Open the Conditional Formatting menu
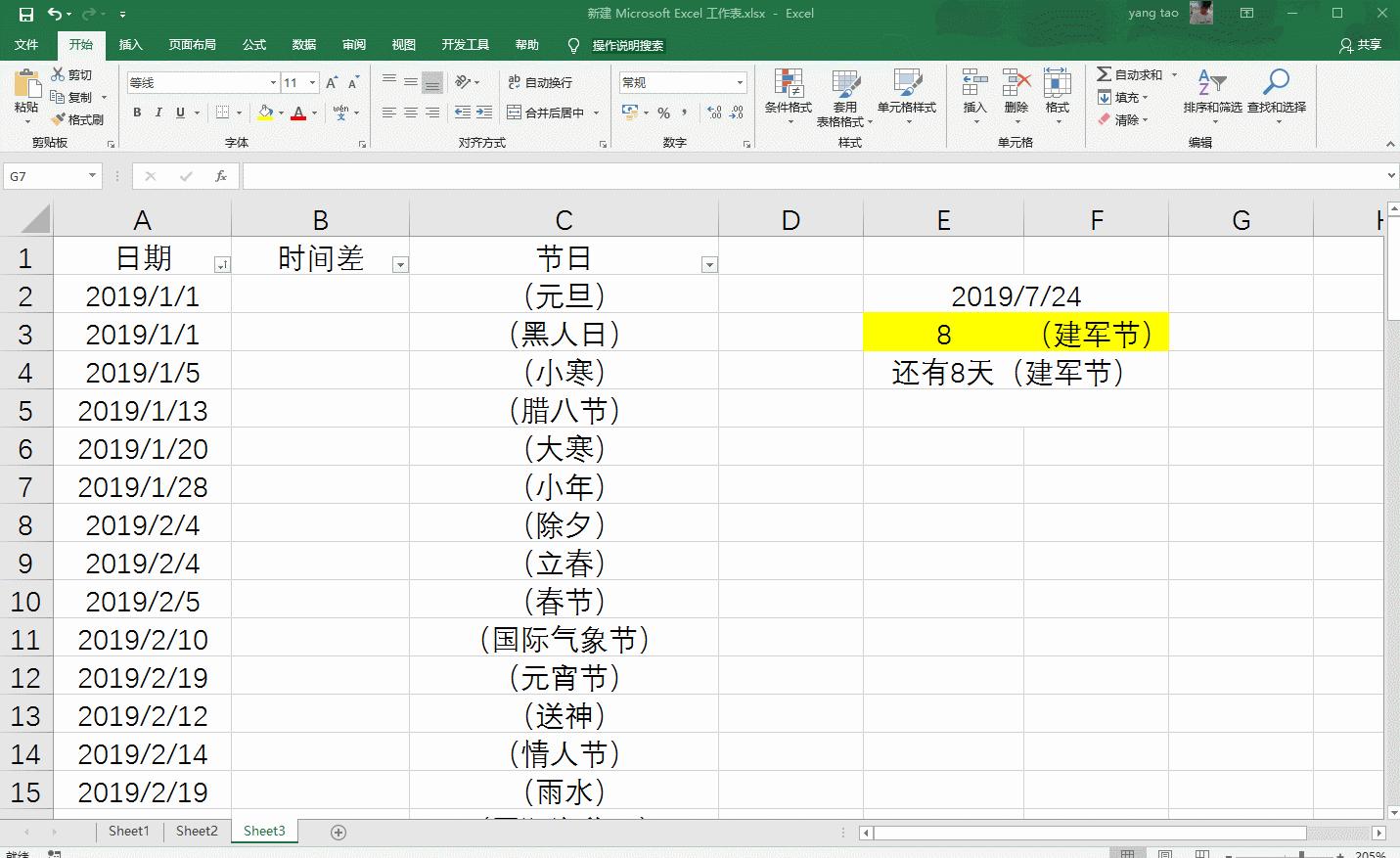The image size is (1400, 858). pos(787,97)
